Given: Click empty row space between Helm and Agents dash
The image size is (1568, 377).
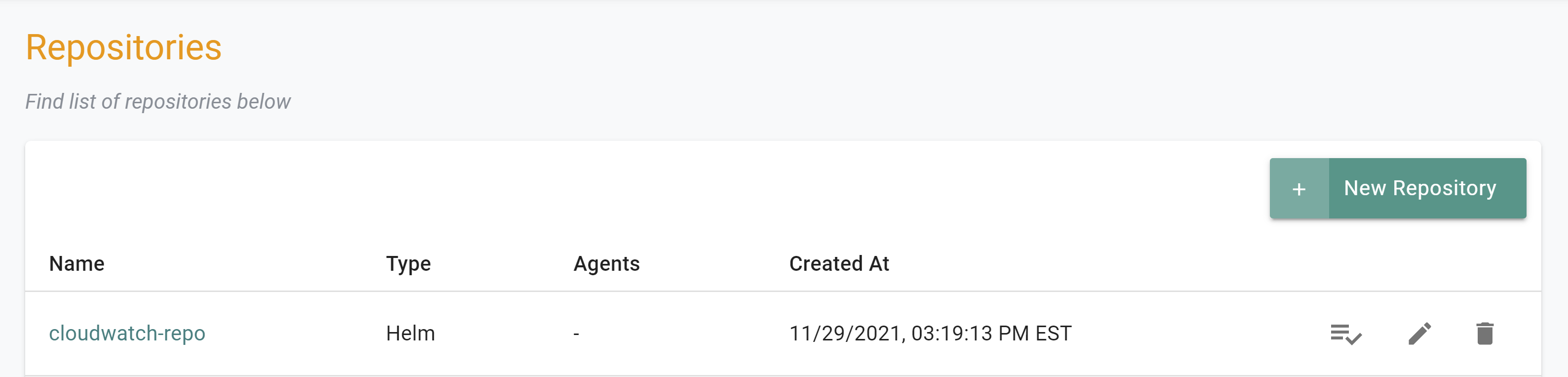Looking at the screenshot, I should pyautogui.click(x=504, y=334).
